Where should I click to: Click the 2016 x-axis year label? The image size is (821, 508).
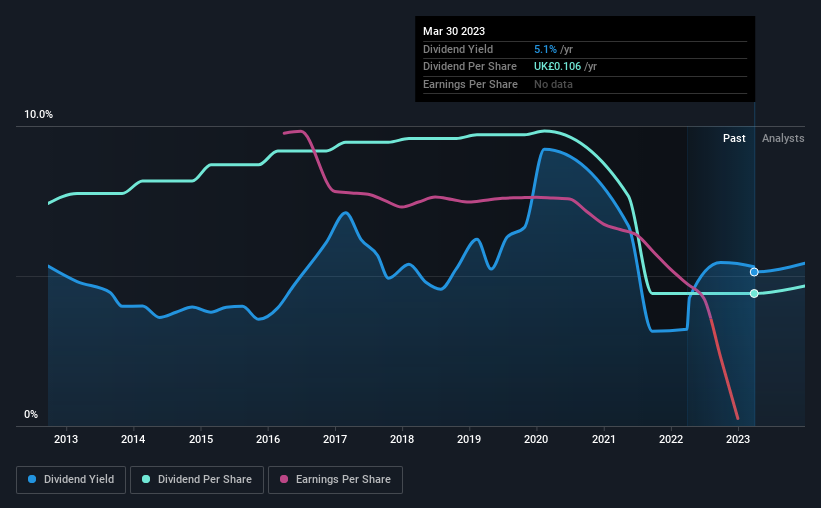click(268, 439)
